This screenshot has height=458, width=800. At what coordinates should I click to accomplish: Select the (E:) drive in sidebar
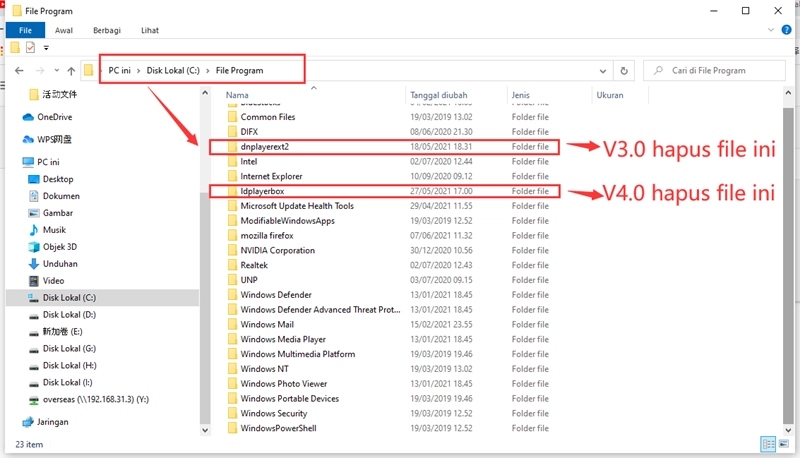56,332
